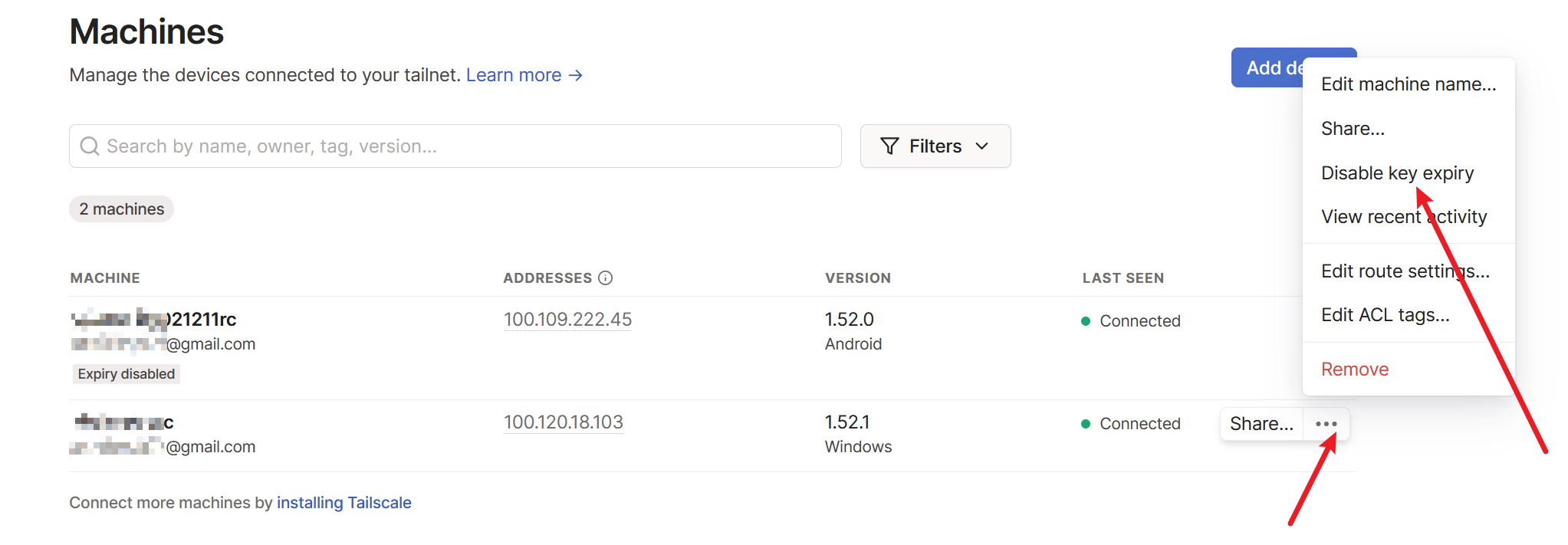Click the funnel filter icon

pos(889,146)
